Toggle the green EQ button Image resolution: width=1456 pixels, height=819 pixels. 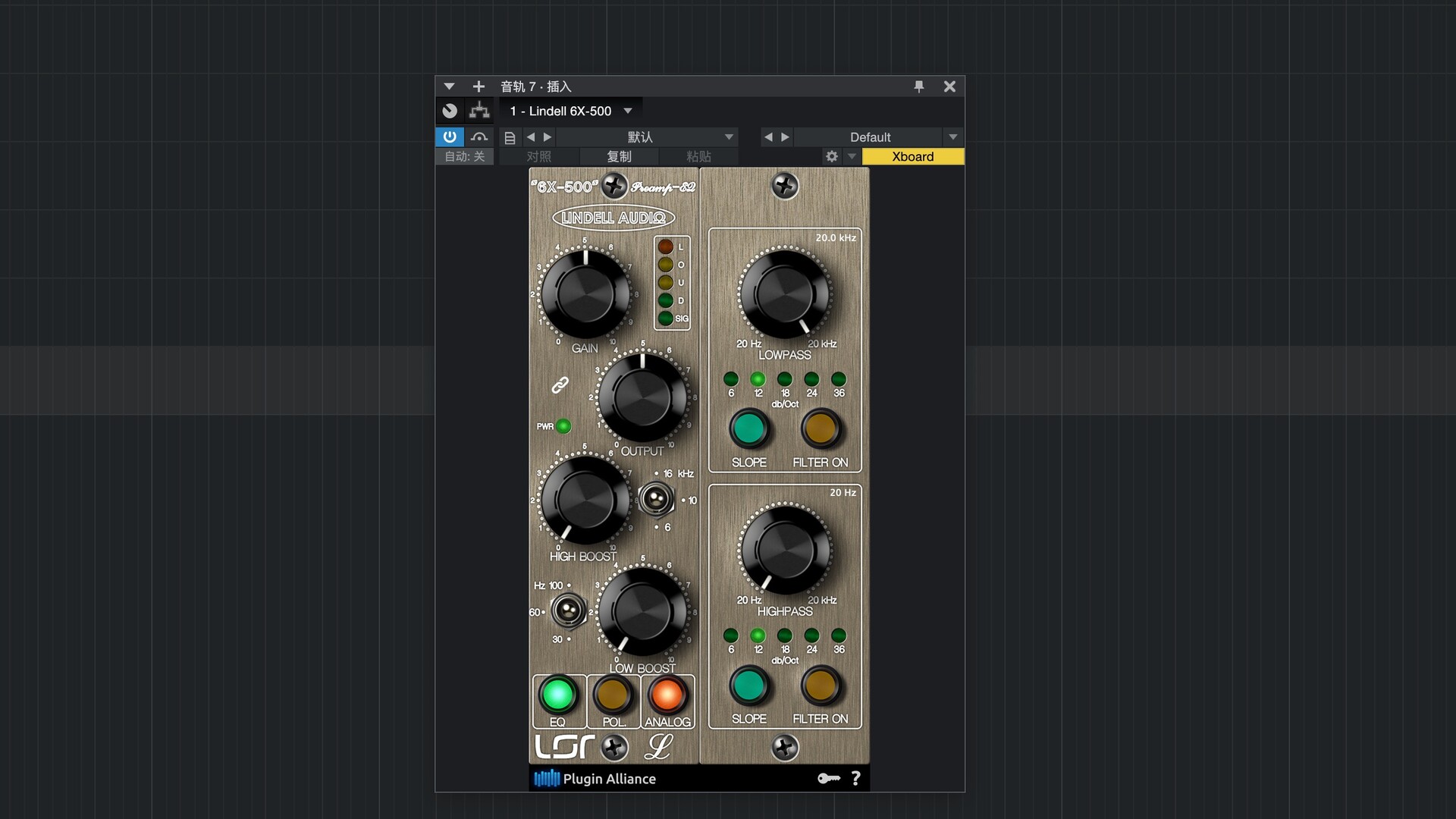[557, 695]
